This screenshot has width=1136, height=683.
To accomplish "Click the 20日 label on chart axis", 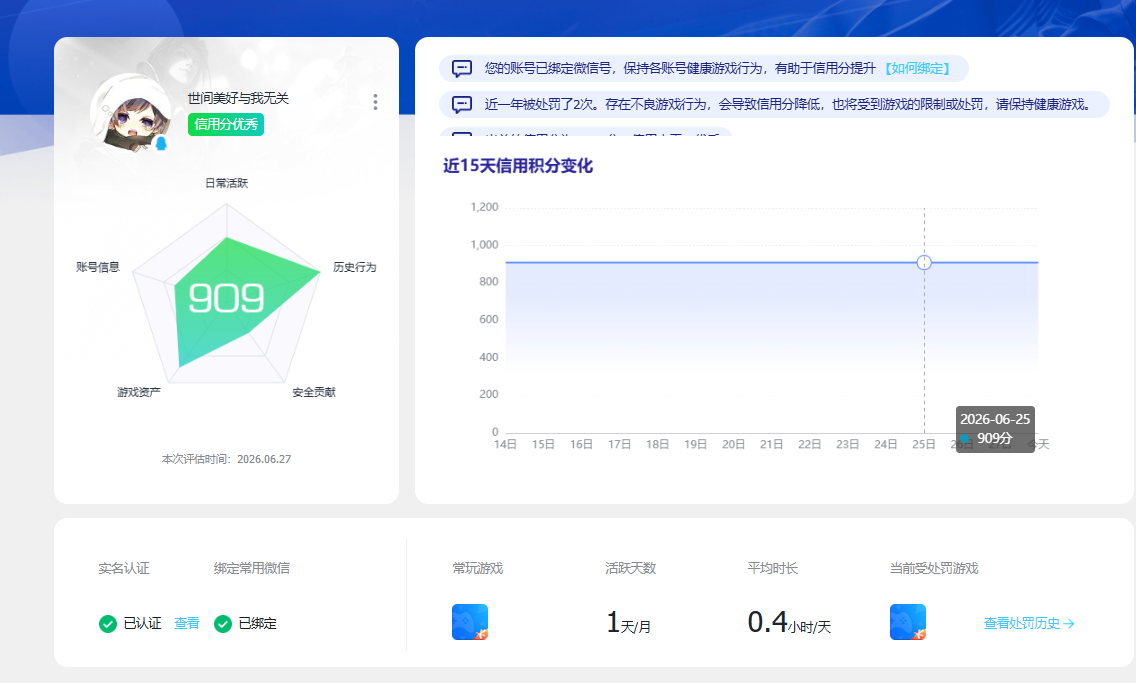I will click(x=733, y=444).
